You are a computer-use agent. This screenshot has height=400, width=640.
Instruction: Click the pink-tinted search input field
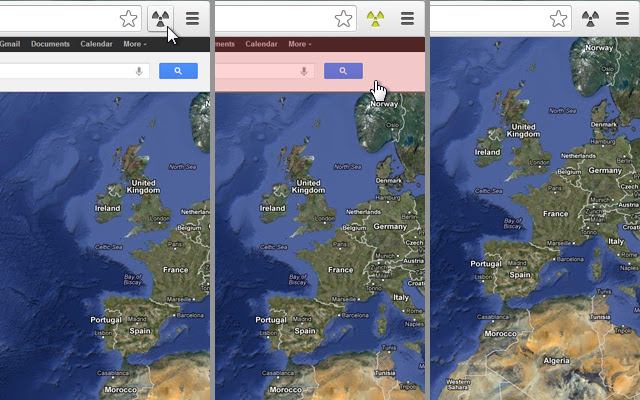click(x=265, y=71)
